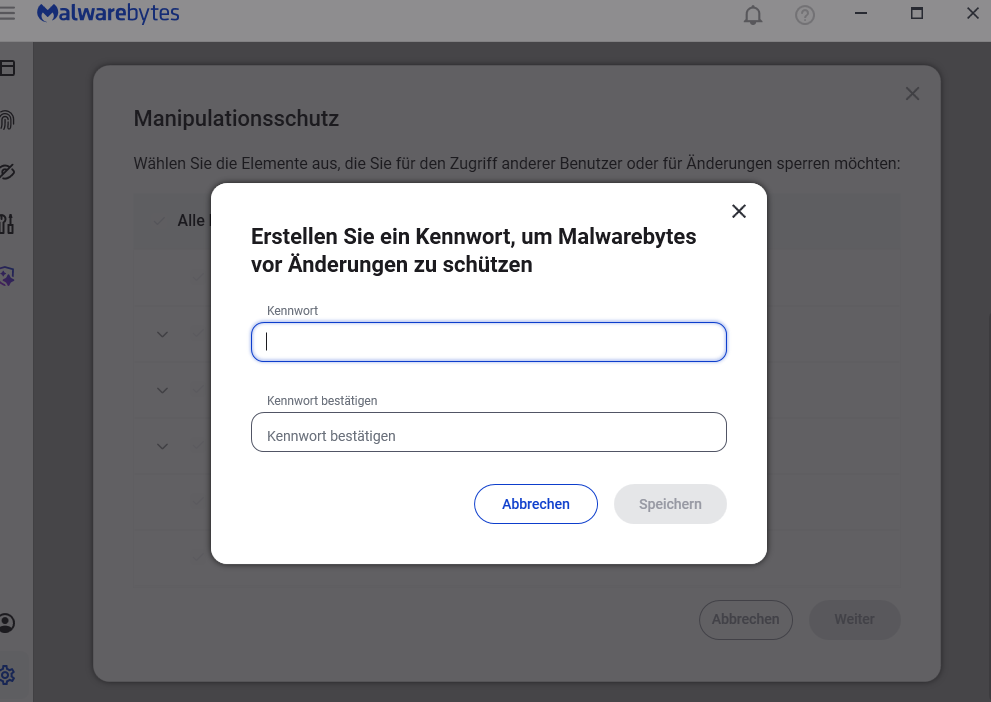
Task: Close the Manipulationsschutz panel
Action: [x=912, y=94]
